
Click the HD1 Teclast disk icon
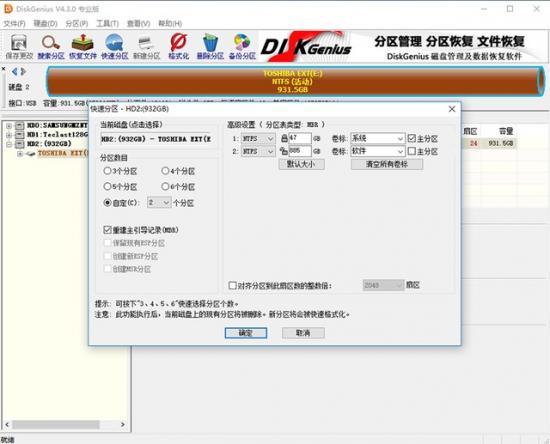pos(20,135)
